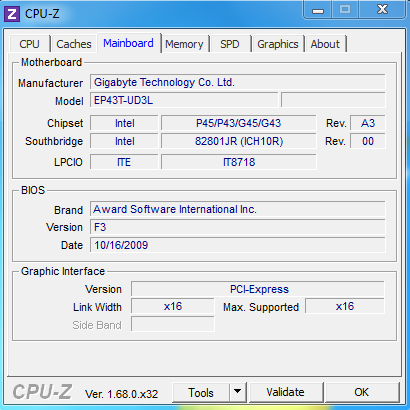410x410 pixels.
Task: Click the BIOS group heading
Action: (33, 190)
